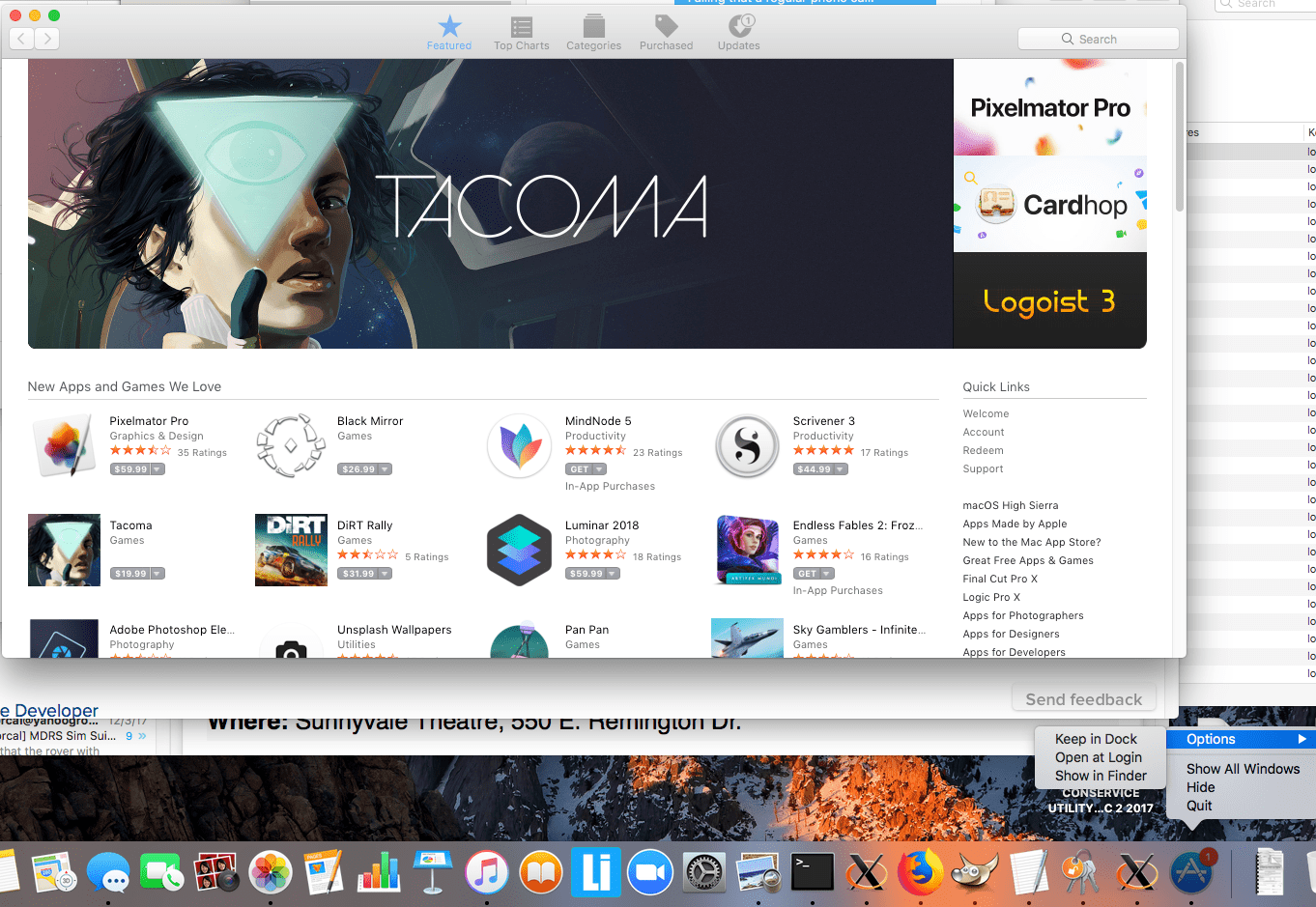Choose Keep in Dock

point(1096,739)
